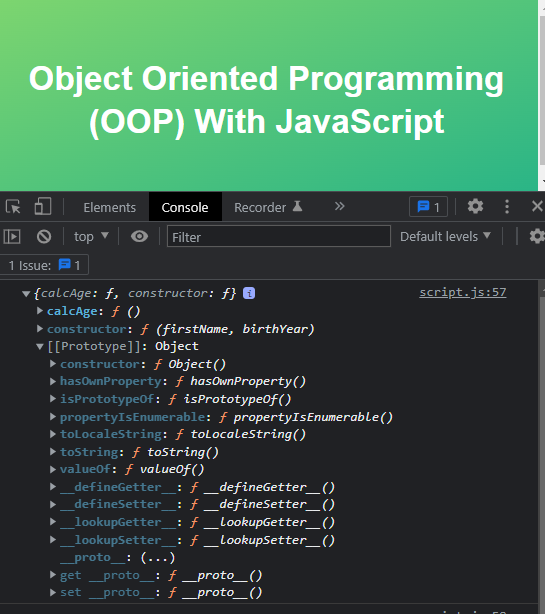545x614 pixels.
Task: Switch to the Elements tab
Action: [110, 207]
